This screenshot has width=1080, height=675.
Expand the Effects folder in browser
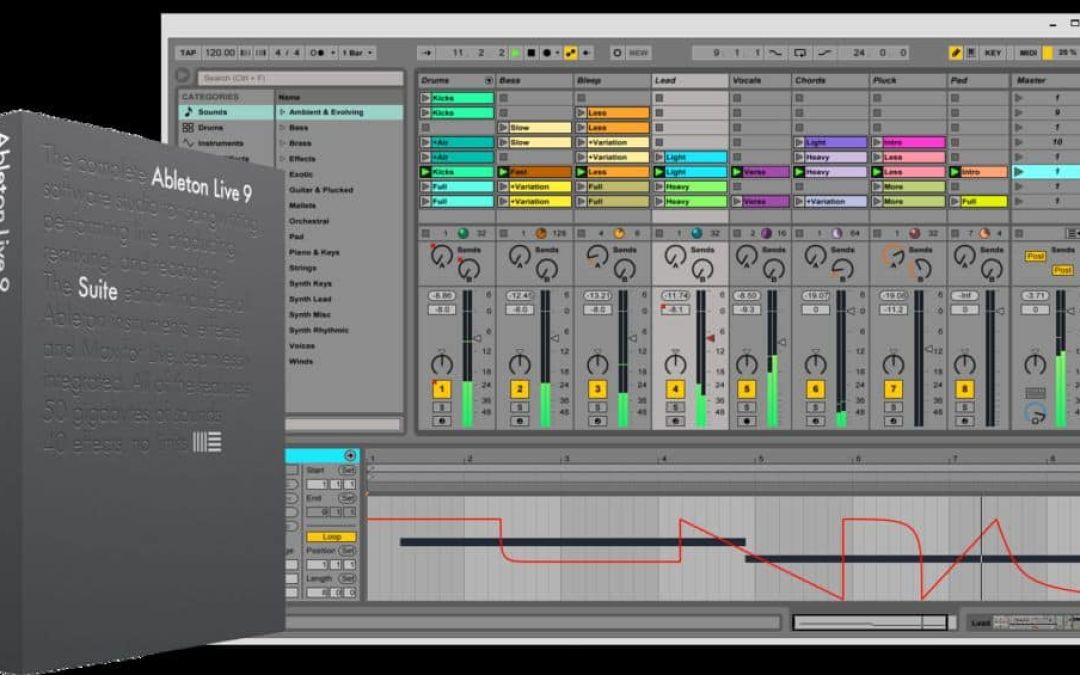282,158
